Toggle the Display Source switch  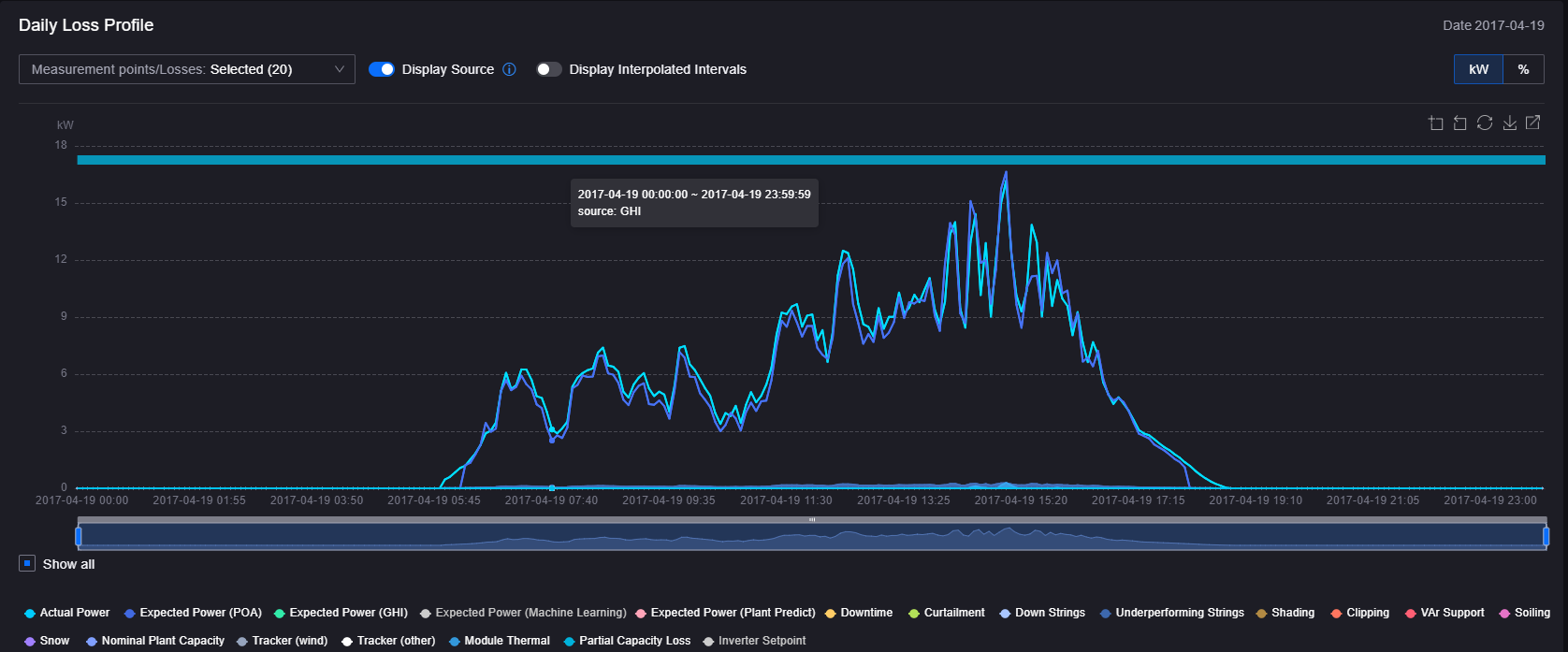pos(382,69)
